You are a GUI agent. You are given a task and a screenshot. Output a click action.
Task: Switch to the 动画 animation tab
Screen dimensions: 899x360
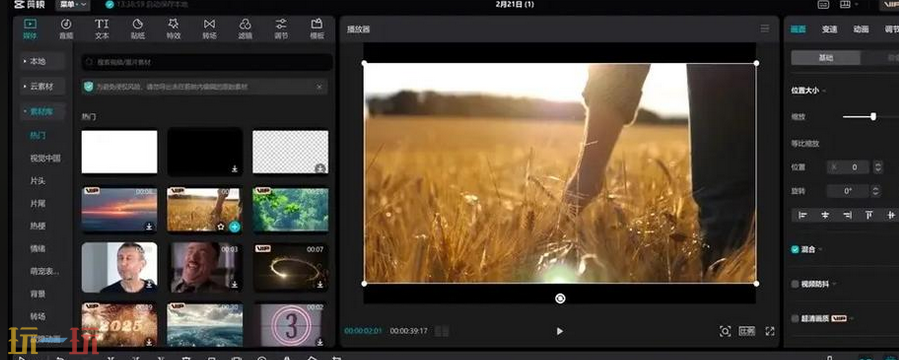[861, 29]
